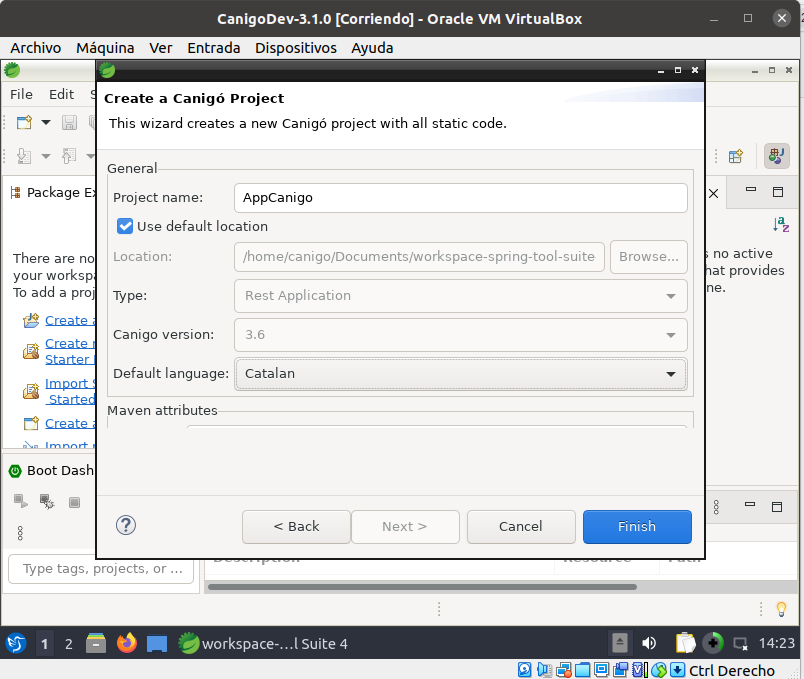Open the Máquina menu in VirtualBox

click(x=105, y=48)
